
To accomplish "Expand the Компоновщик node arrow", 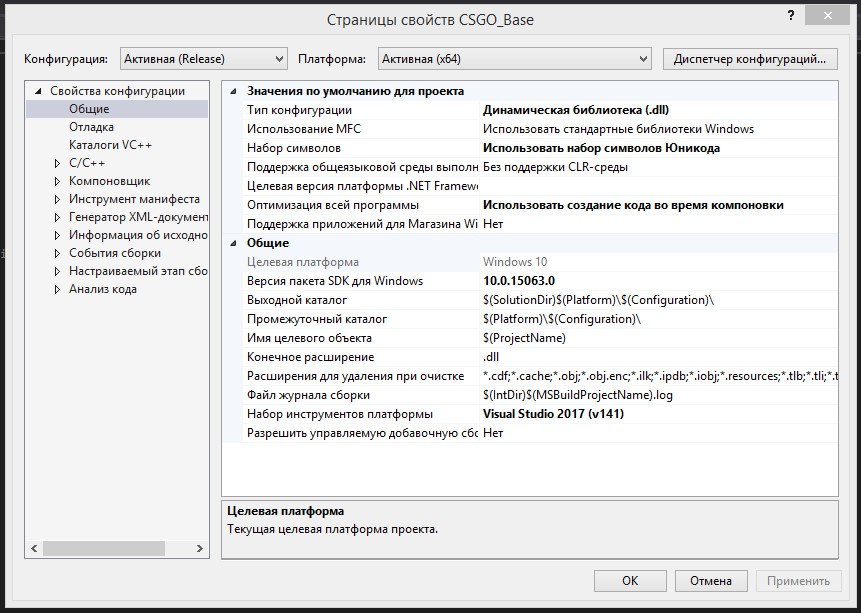I will [57, 181].
